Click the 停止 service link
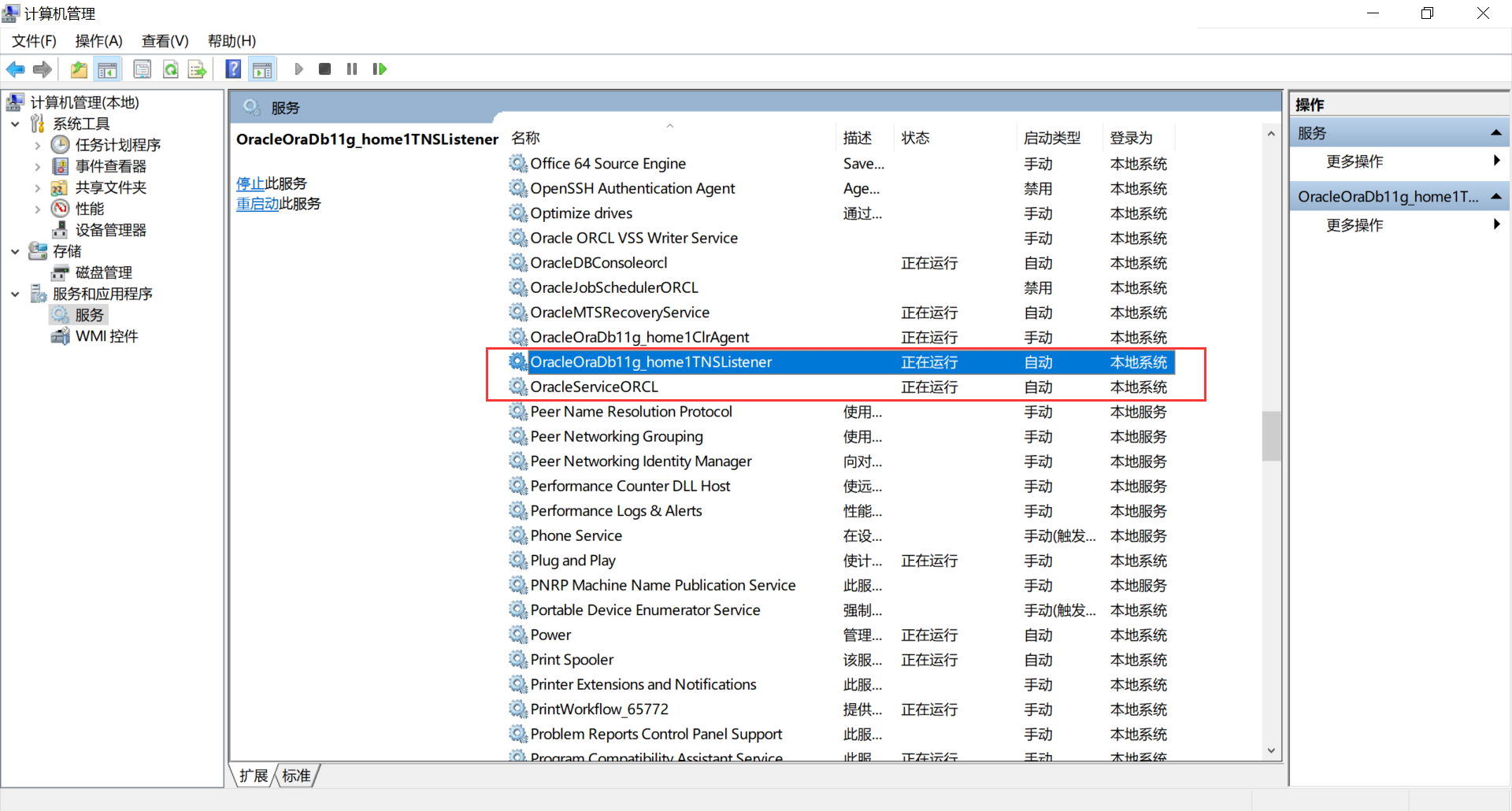Viewport: 1512px width, 811px height. (250, 183)
